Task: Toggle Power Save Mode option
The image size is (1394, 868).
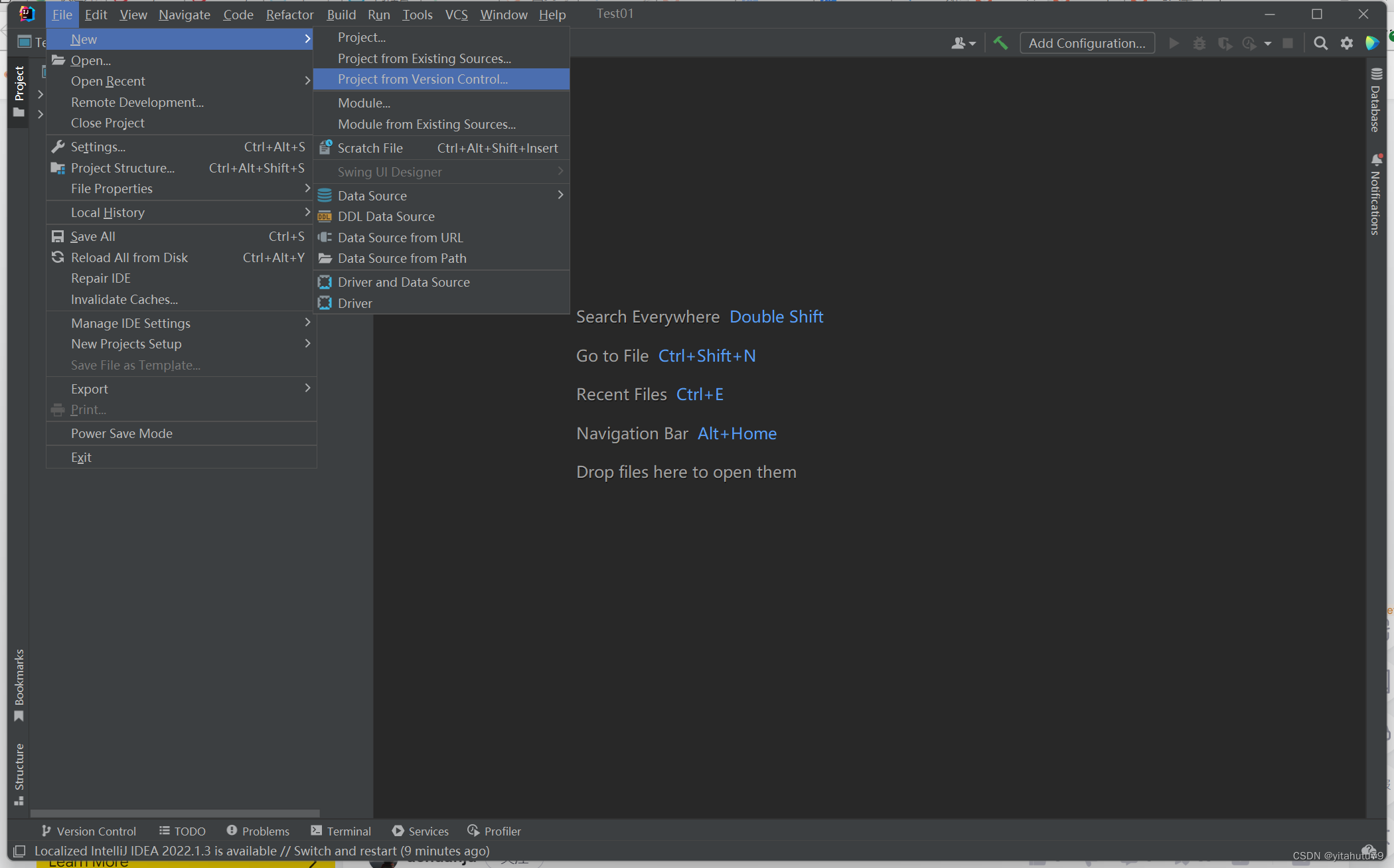Action: 121,433
